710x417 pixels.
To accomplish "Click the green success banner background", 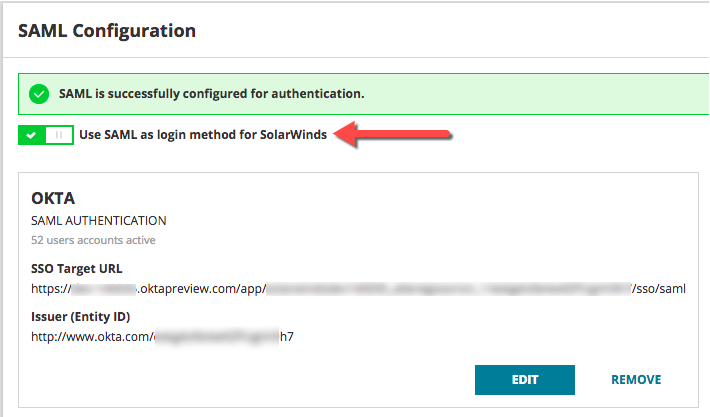I will (530, 95).
